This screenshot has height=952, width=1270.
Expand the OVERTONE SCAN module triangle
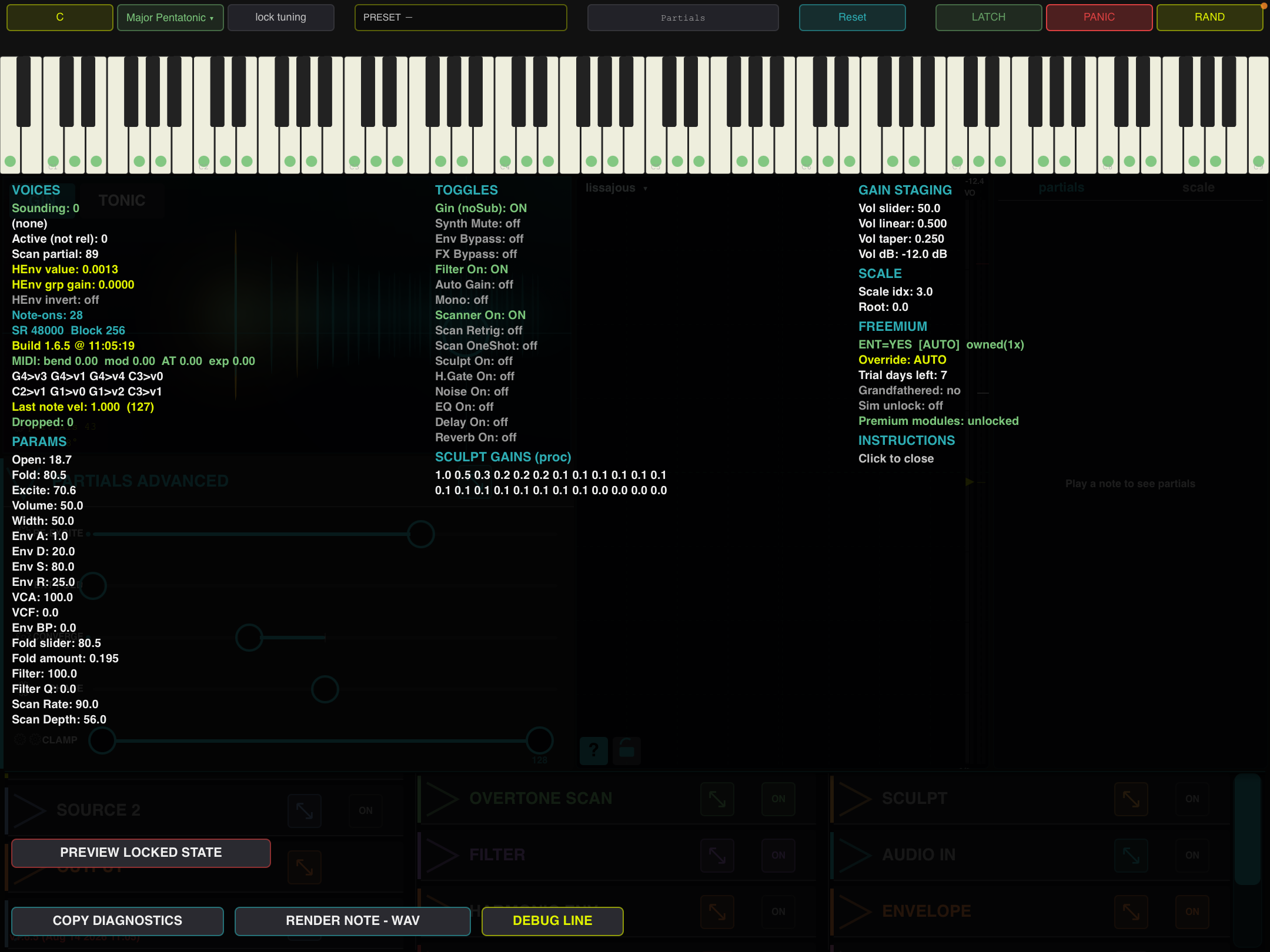pos(442,799)
